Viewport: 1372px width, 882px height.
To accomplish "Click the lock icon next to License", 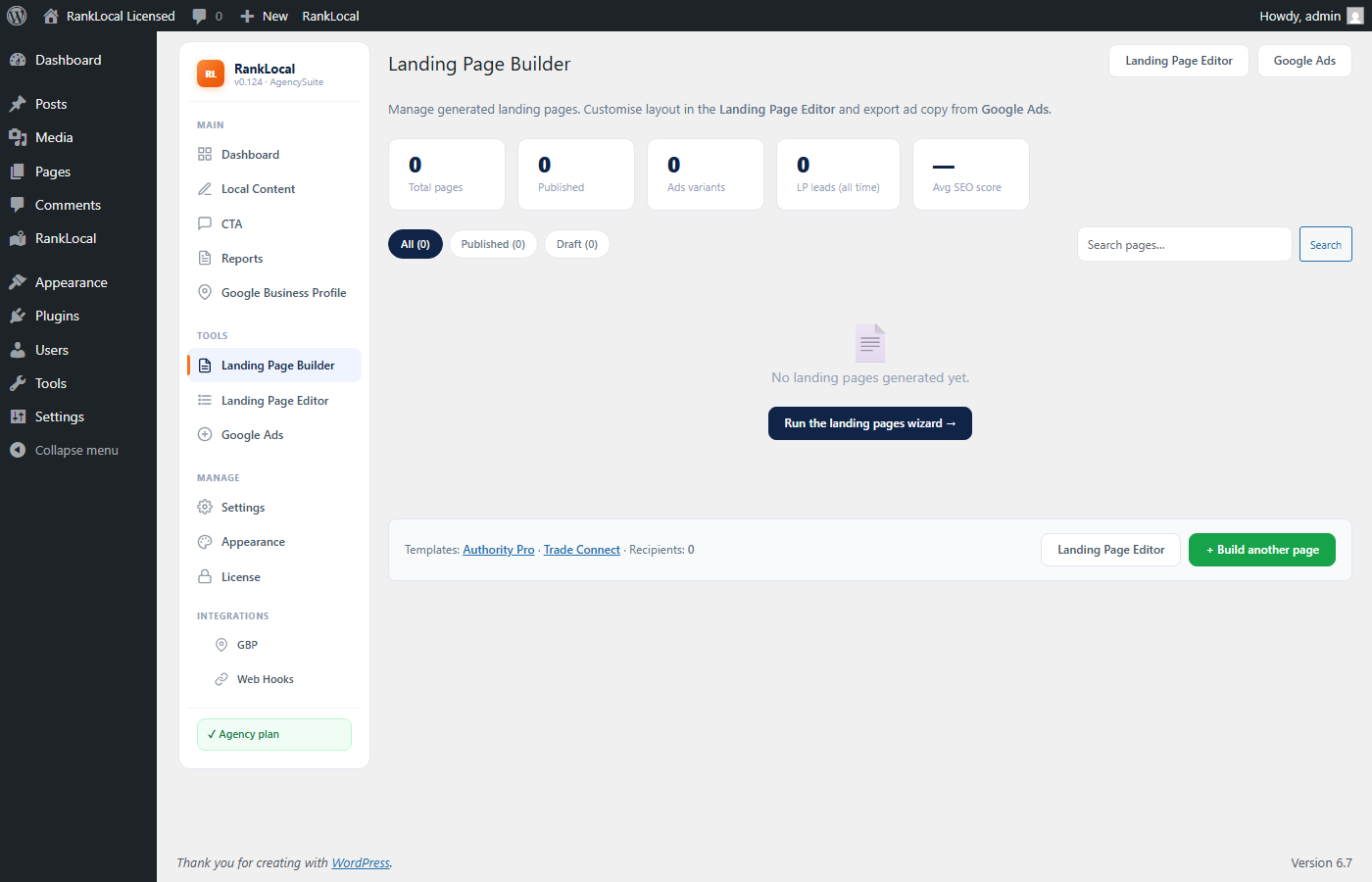I will point(205,576).
